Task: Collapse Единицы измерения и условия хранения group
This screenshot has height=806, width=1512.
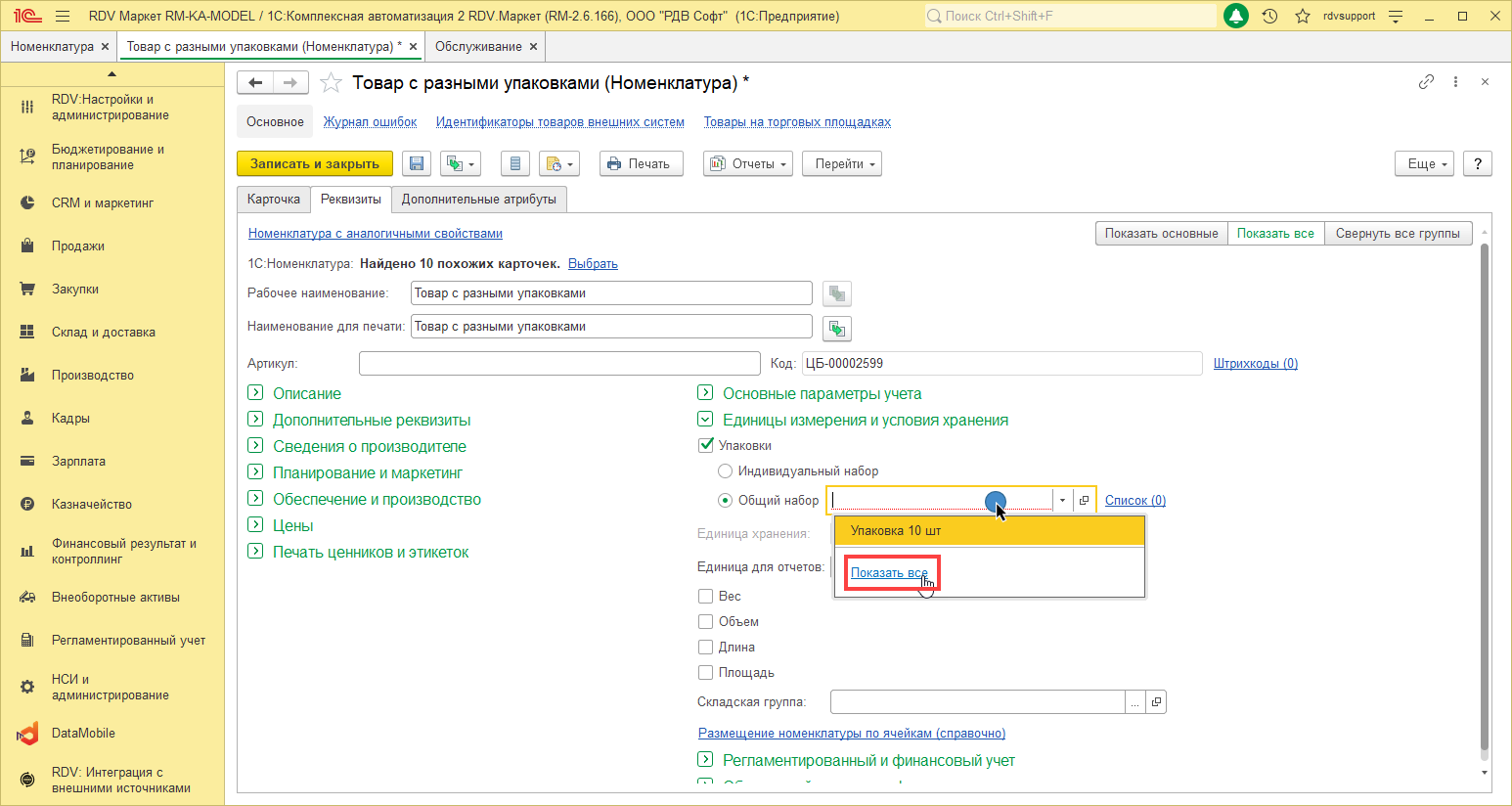Action: pos(705,420)
